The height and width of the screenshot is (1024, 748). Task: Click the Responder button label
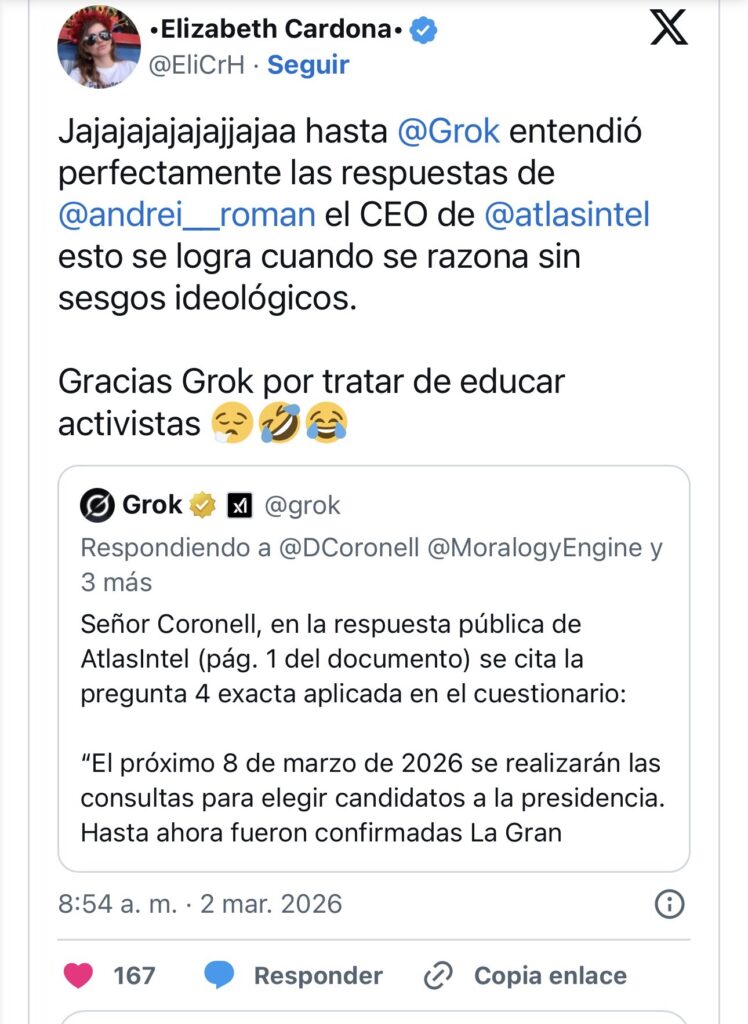[318, 976]
